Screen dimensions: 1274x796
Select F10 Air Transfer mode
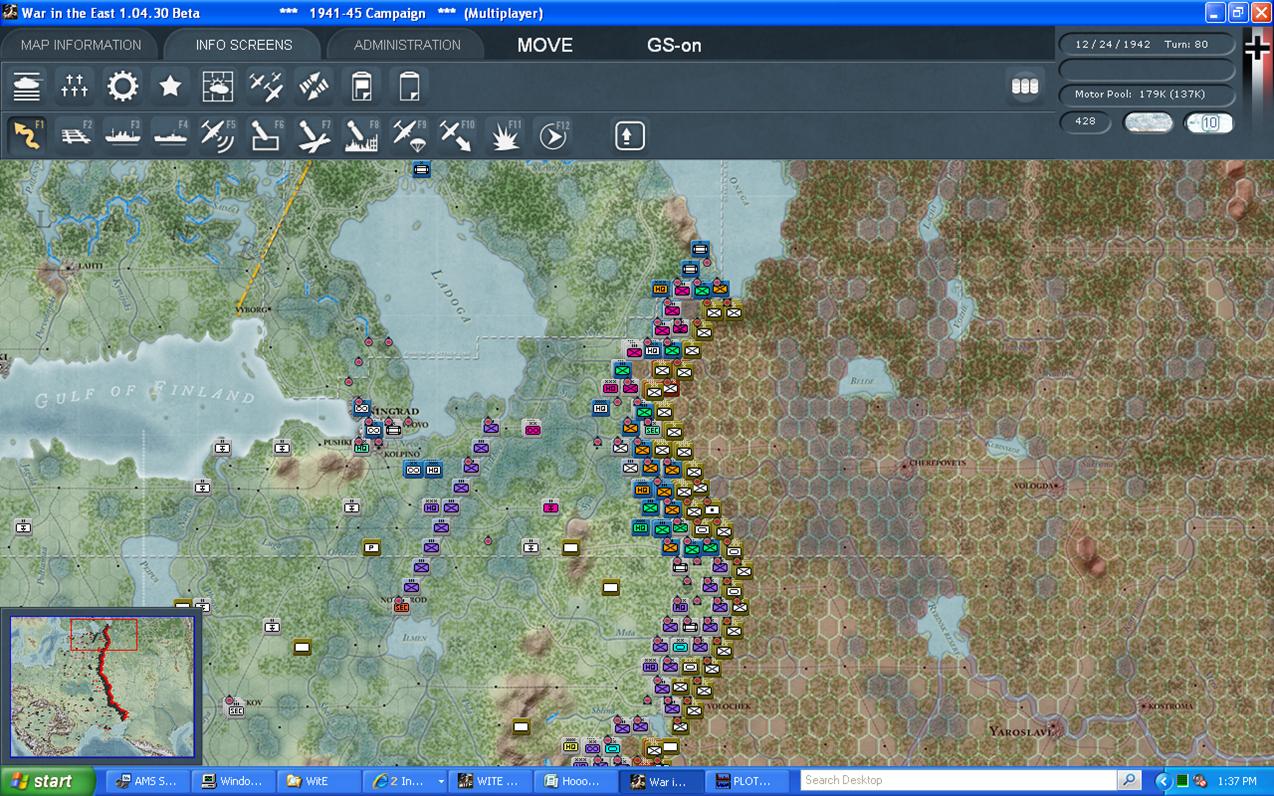point(457,135)
